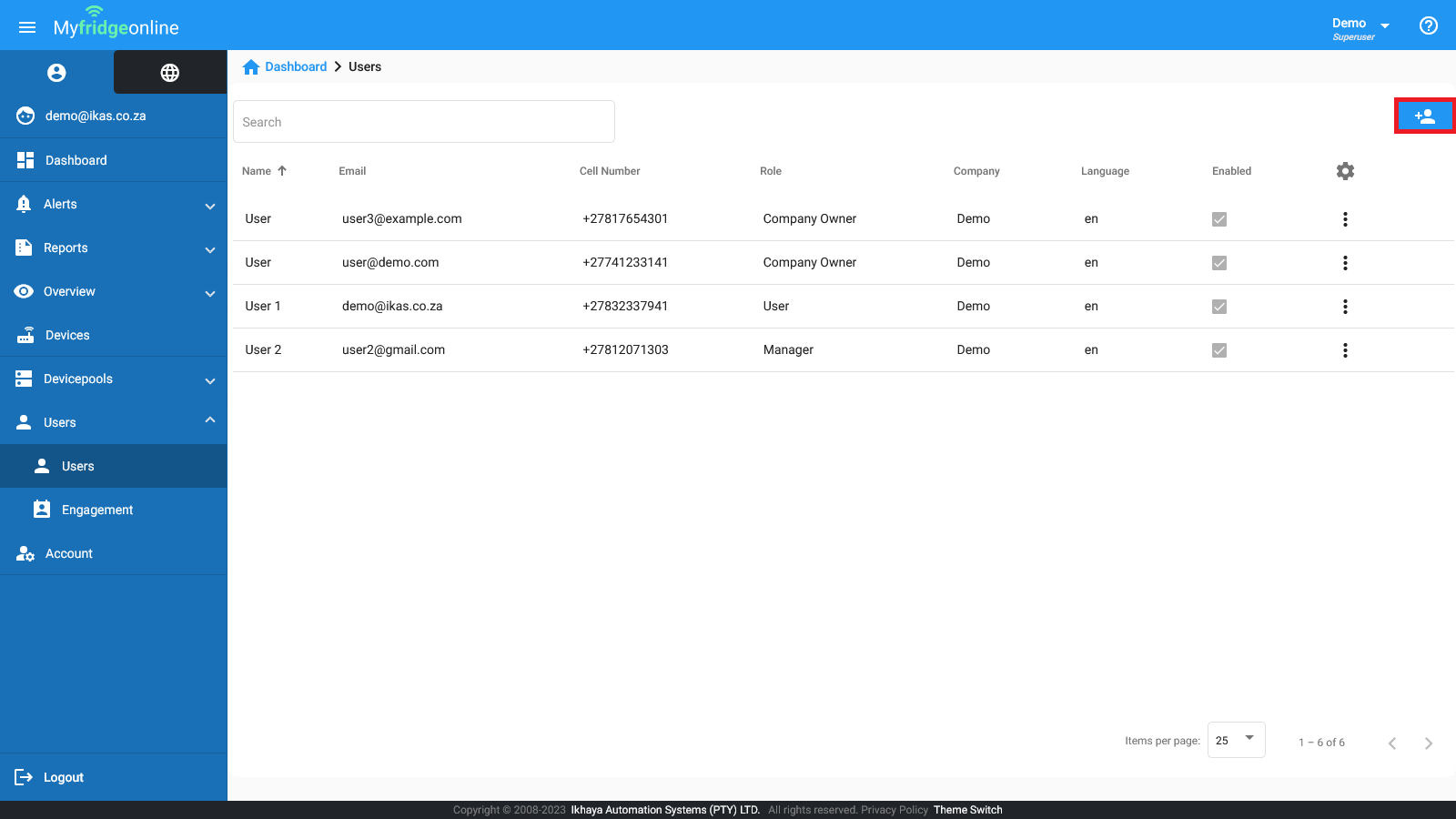Open the Engagement submenu item
Image resolution: width=1456 pixels, height=819 pixels.
click(x=113, y=510)
